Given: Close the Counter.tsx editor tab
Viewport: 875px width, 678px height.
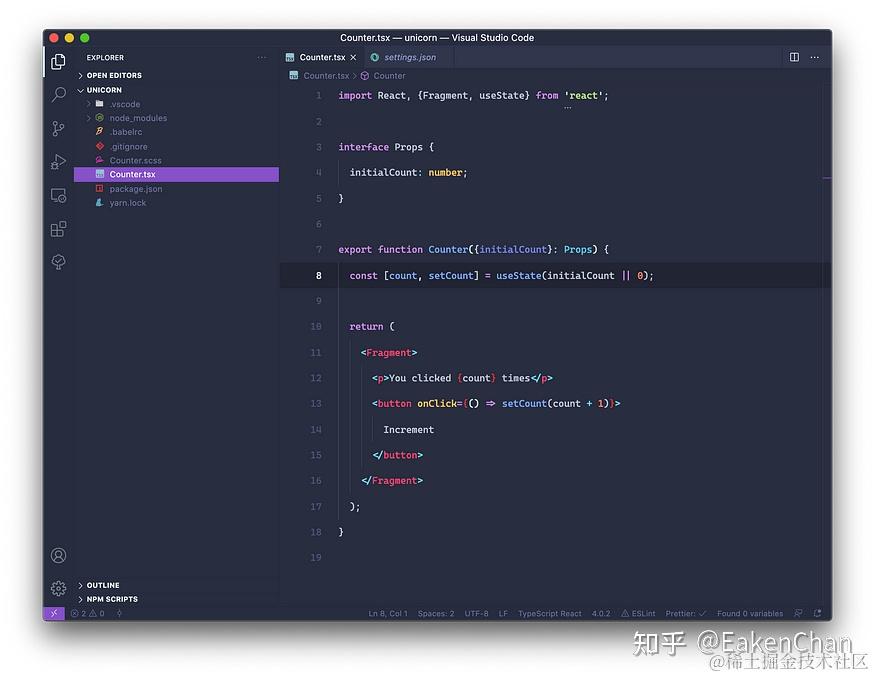Looking at the screenshot, I should coord(353,57).
